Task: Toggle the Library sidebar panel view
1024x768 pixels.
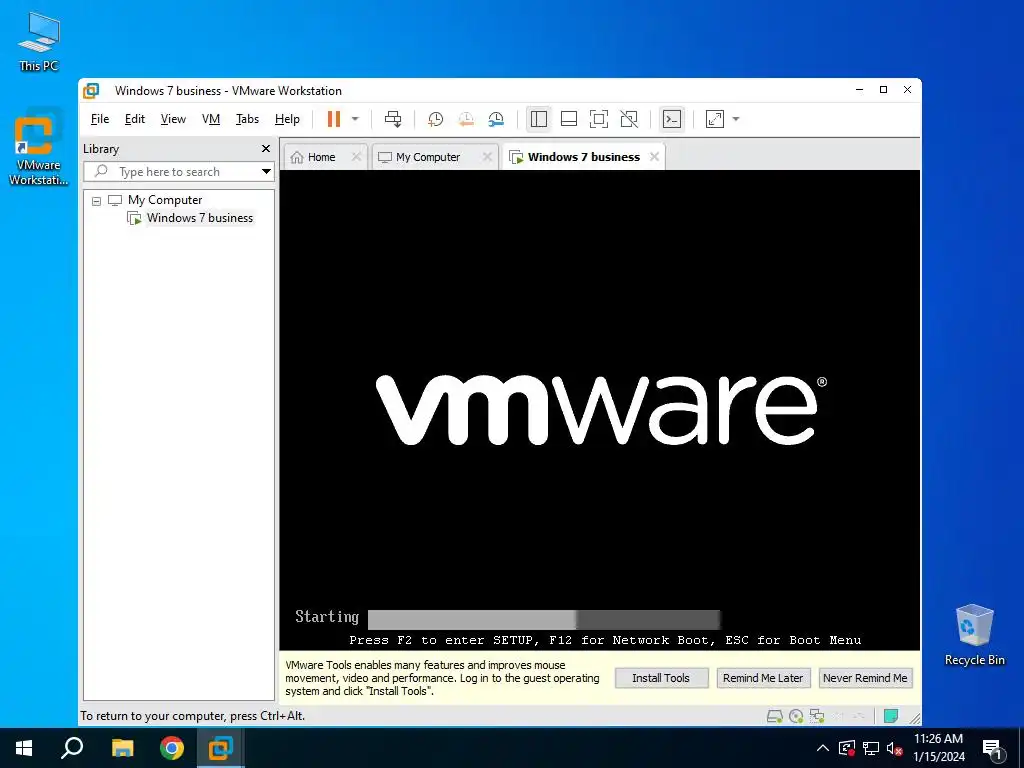Action: (x=539, y=119)
